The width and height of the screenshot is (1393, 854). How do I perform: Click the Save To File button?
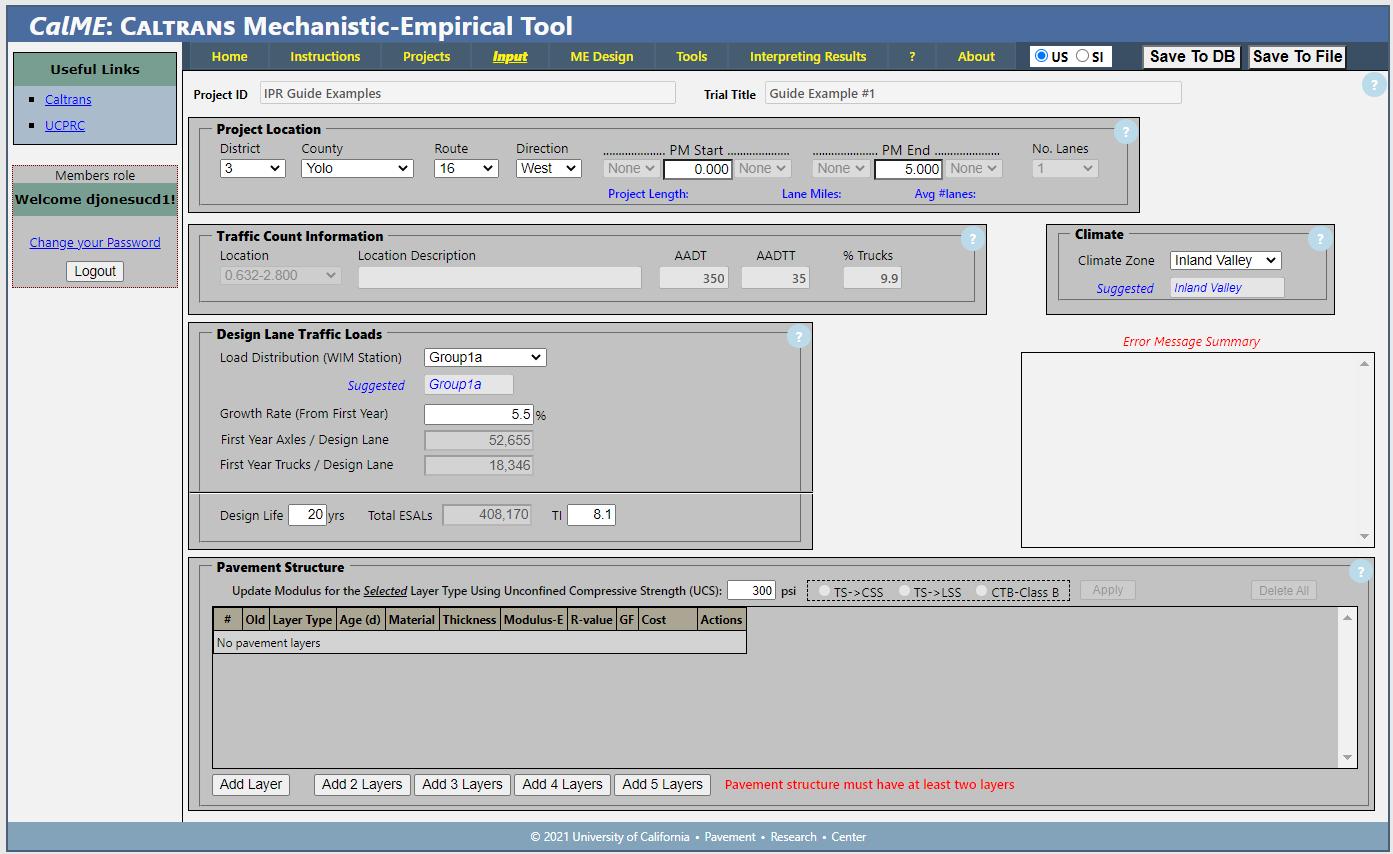pyautogui.click(x=1297, y=57)
